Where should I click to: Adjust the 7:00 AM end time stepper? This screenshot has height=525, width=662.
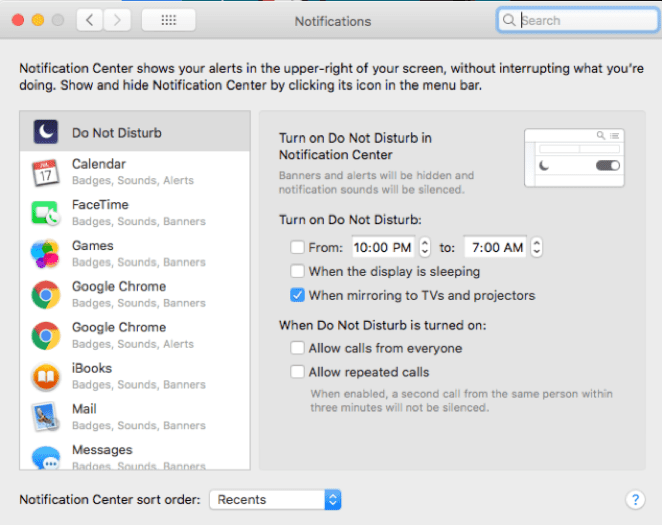(537, 247)
